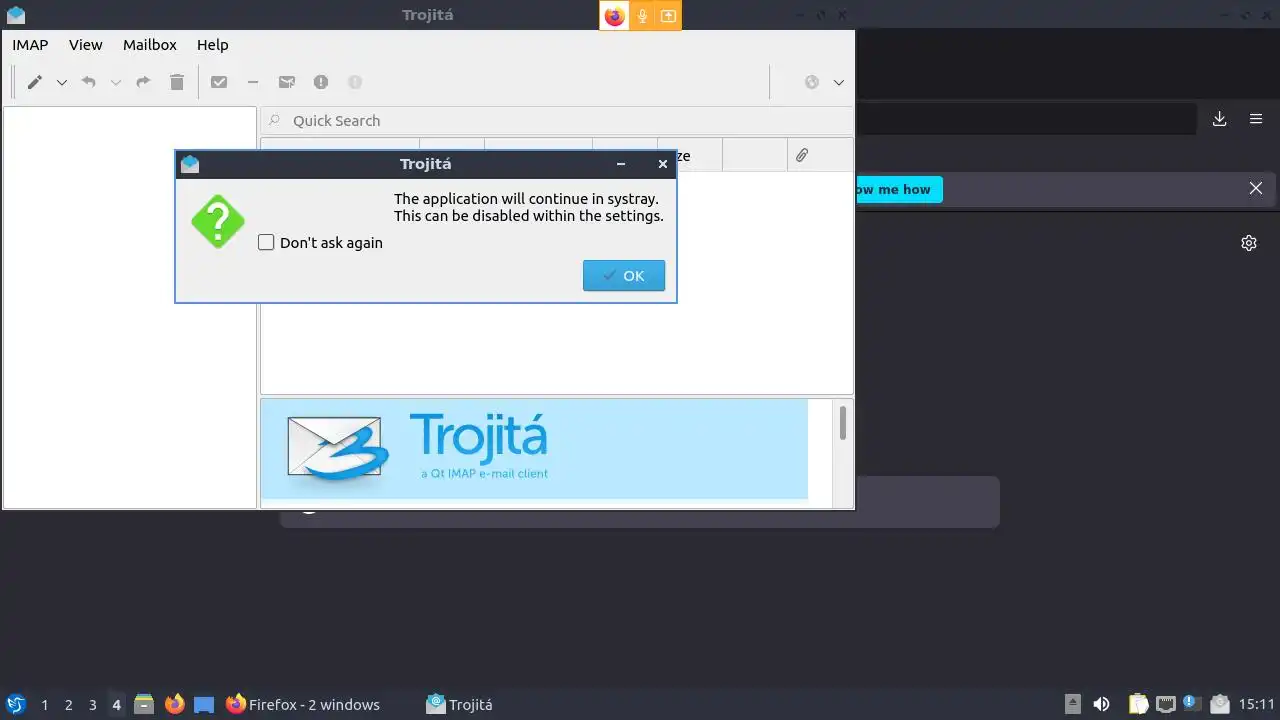Click the Firefox downloads icon

pos(1220,119)
